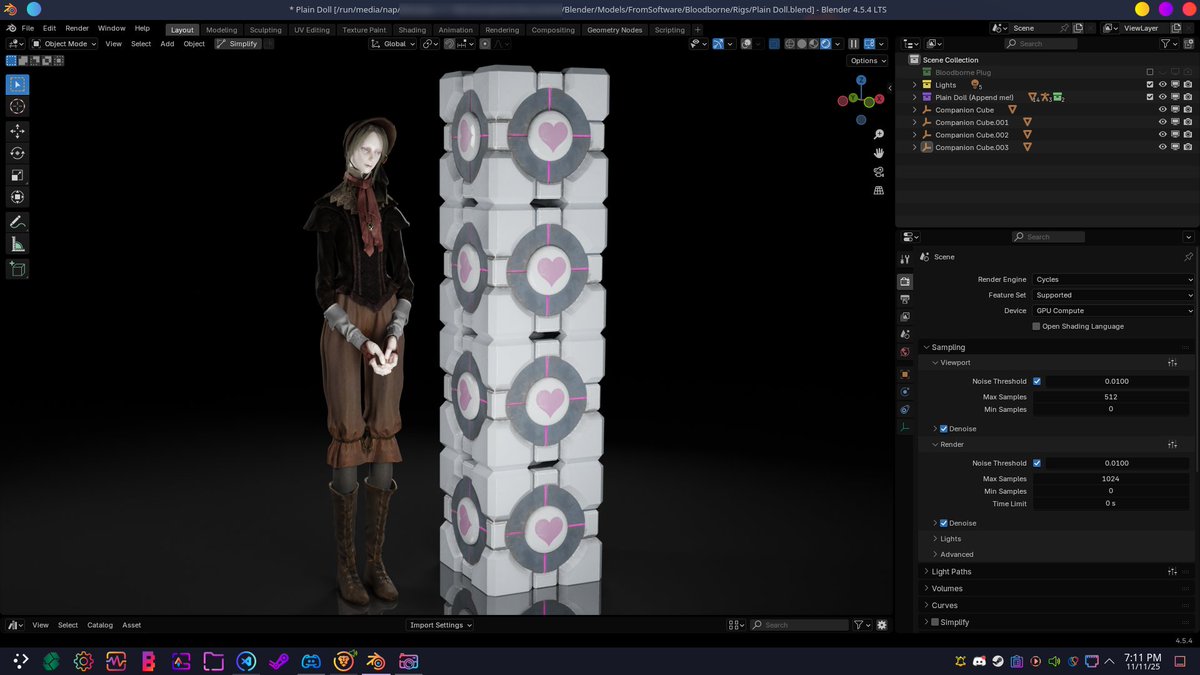Open the Output properties tab
Viewport: 1200px width, 675px height.
click(905, 299)
